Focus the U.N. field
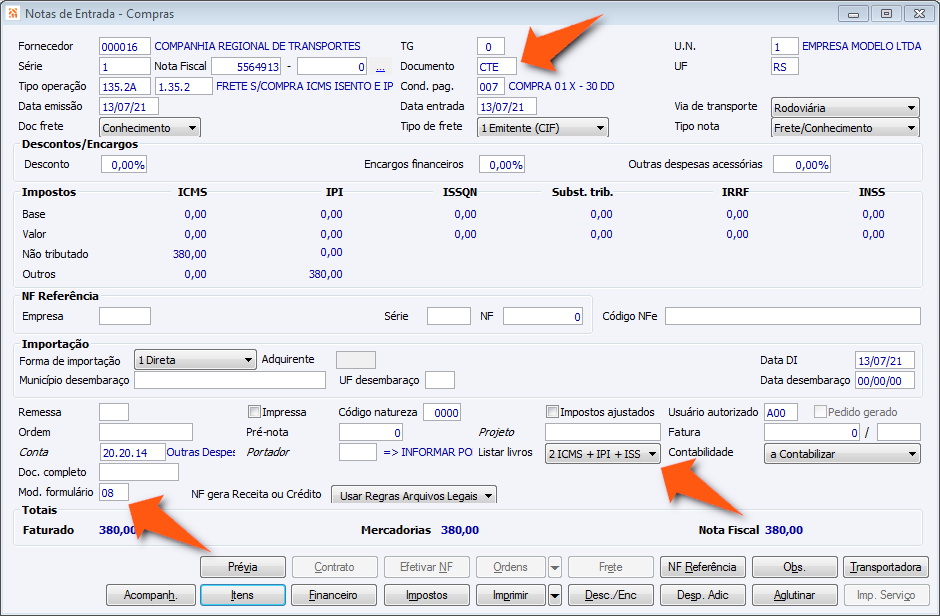 785,47
